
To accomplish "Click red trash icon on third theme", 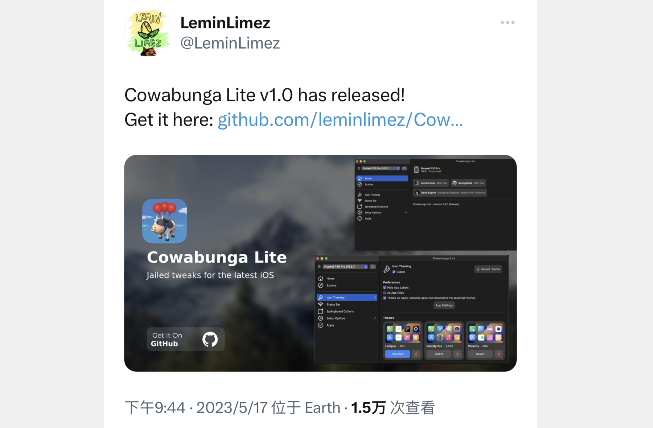I will tap(498, 354).
